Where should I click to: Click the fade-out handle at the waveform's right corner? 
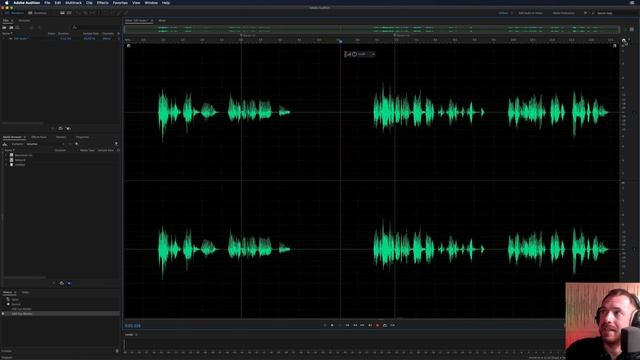(x=615, y=46)
